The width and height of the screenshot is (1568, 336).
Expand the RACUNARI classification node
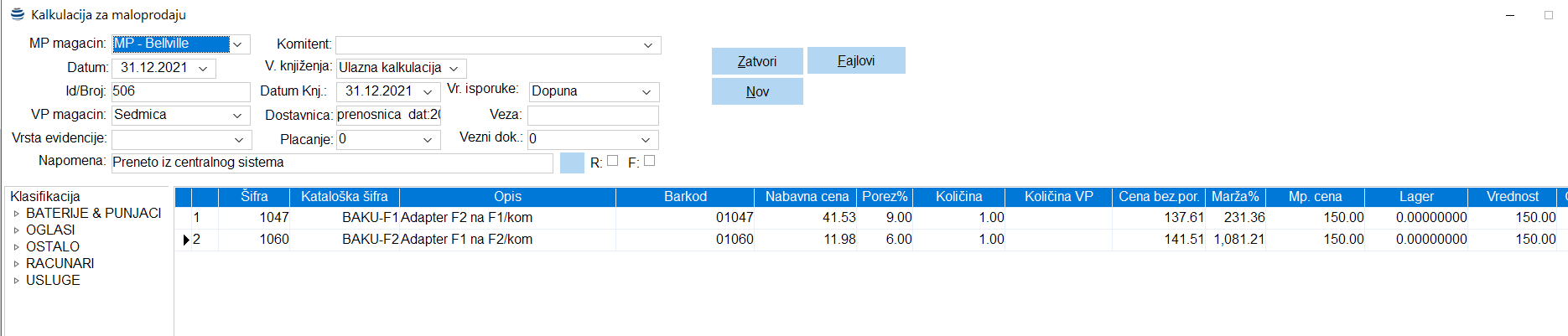tap(16, 264)
